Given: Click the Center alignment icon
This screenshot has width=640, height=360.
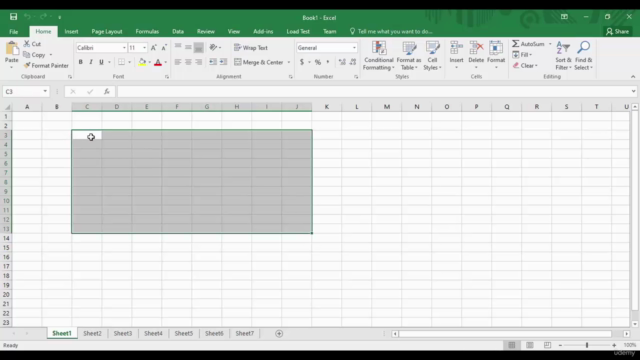Looking at the screenshot, I should [188, 62].
